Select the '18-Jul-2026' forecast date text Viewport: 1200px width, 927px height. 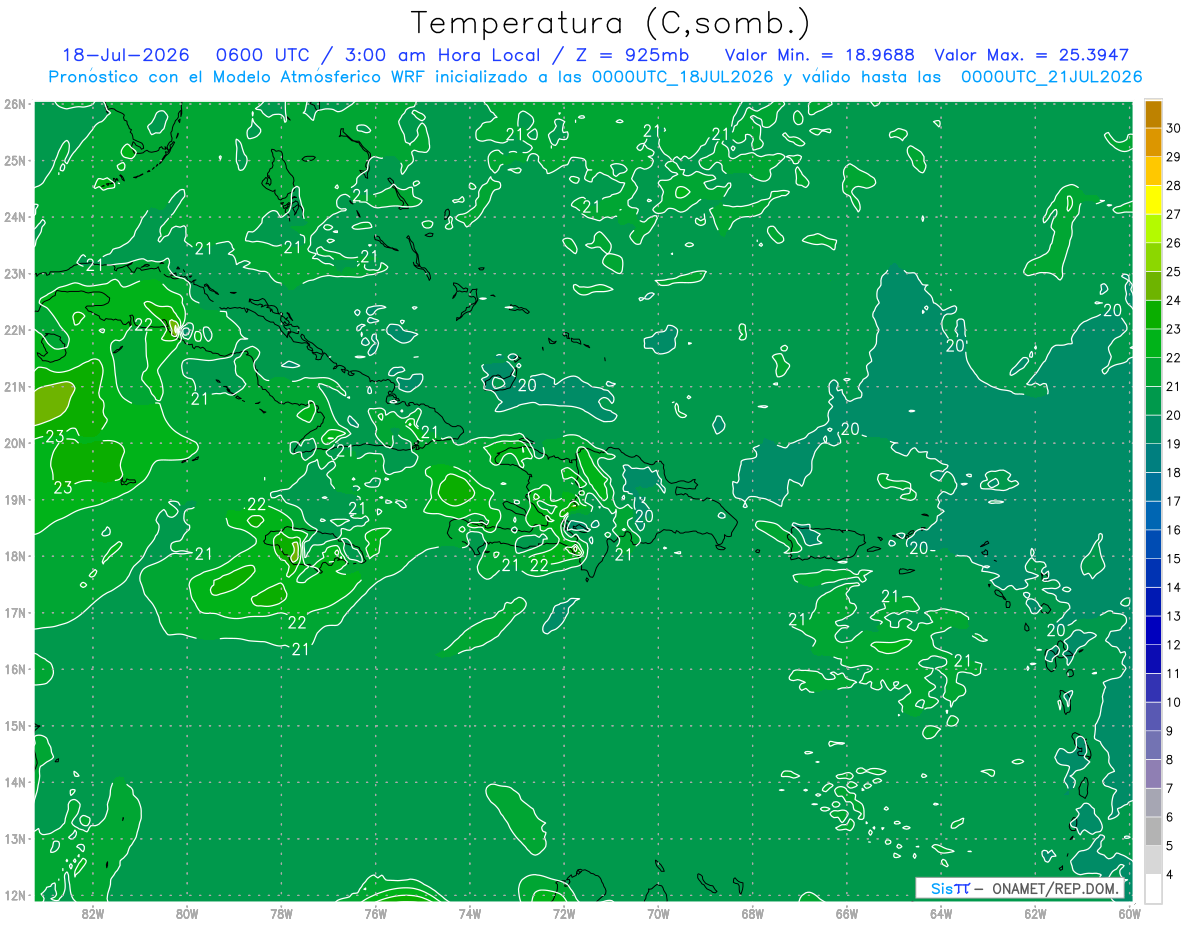tap(127, 55)
